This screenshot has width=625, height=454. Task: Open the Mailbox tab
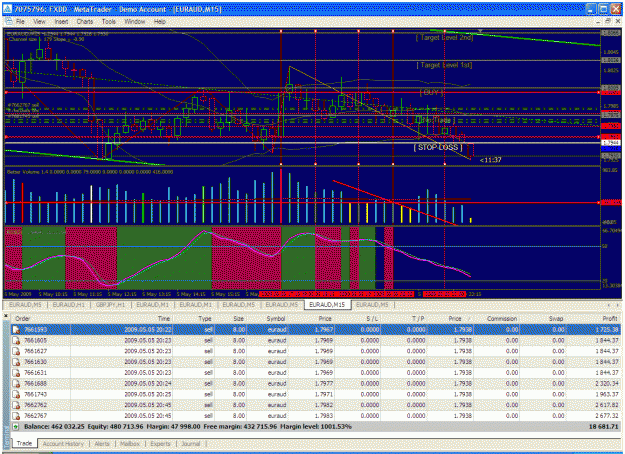pos(130,444)
